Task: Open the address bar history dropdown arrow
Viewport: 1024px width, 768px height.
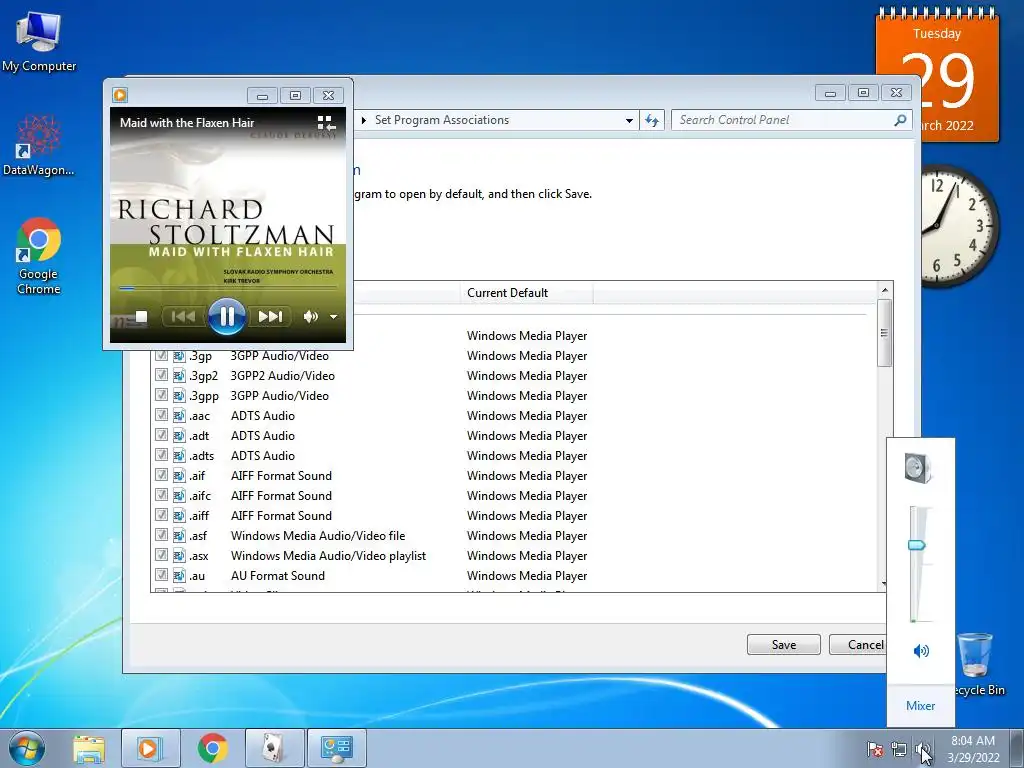Action: (x=629, y=120)
